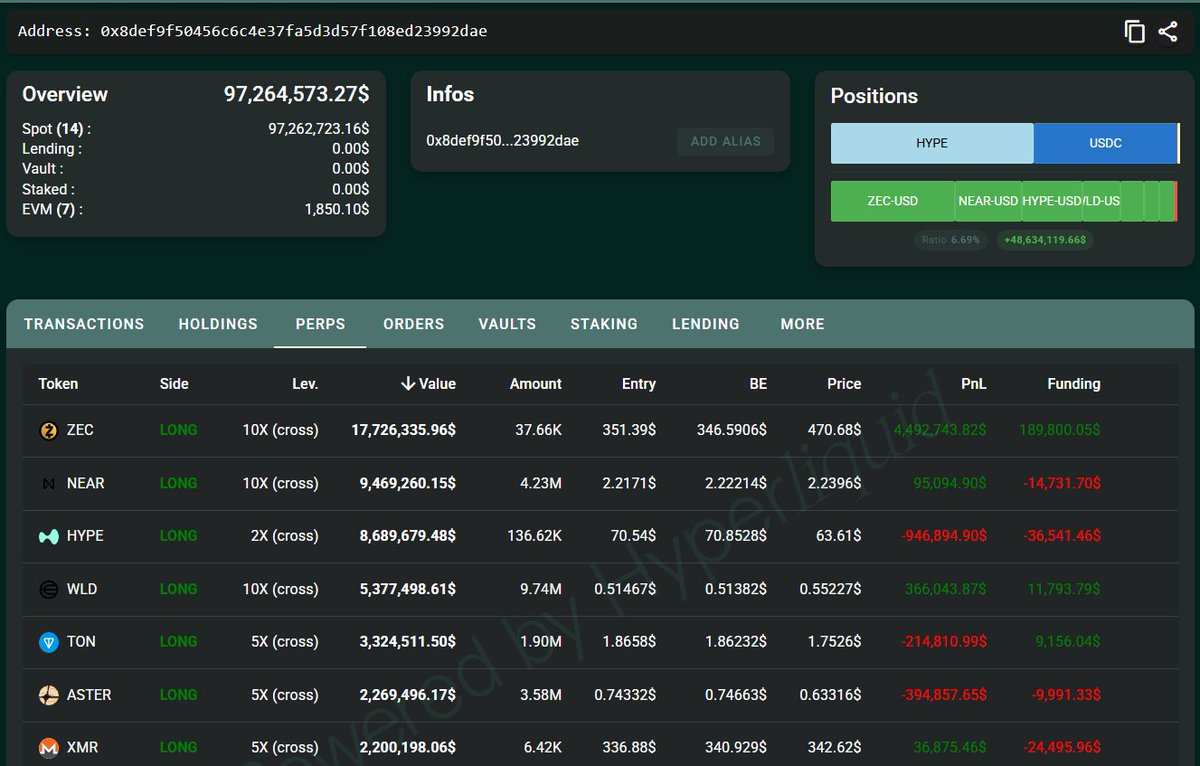Image resolution: width=1200 pixels, height=766 pixels.
Task: Select the USDC spot position bar
Action: coord(1105,143)
